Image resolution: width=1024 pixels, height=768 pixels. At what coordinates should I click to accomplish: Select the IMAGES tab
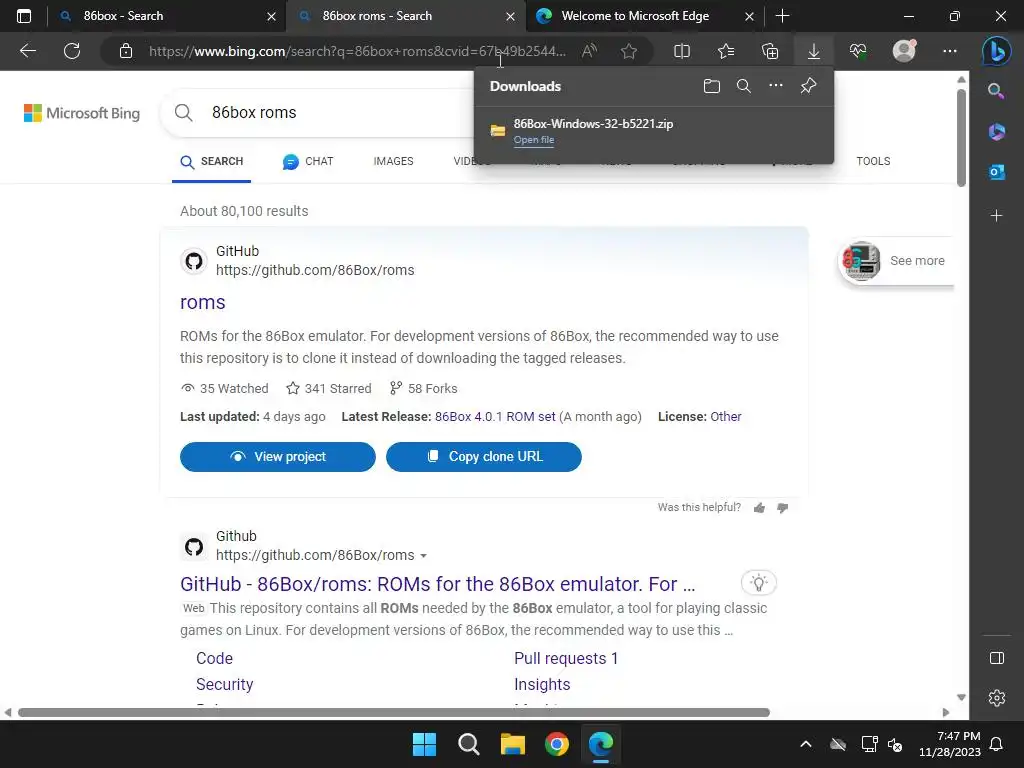(393, 161)
